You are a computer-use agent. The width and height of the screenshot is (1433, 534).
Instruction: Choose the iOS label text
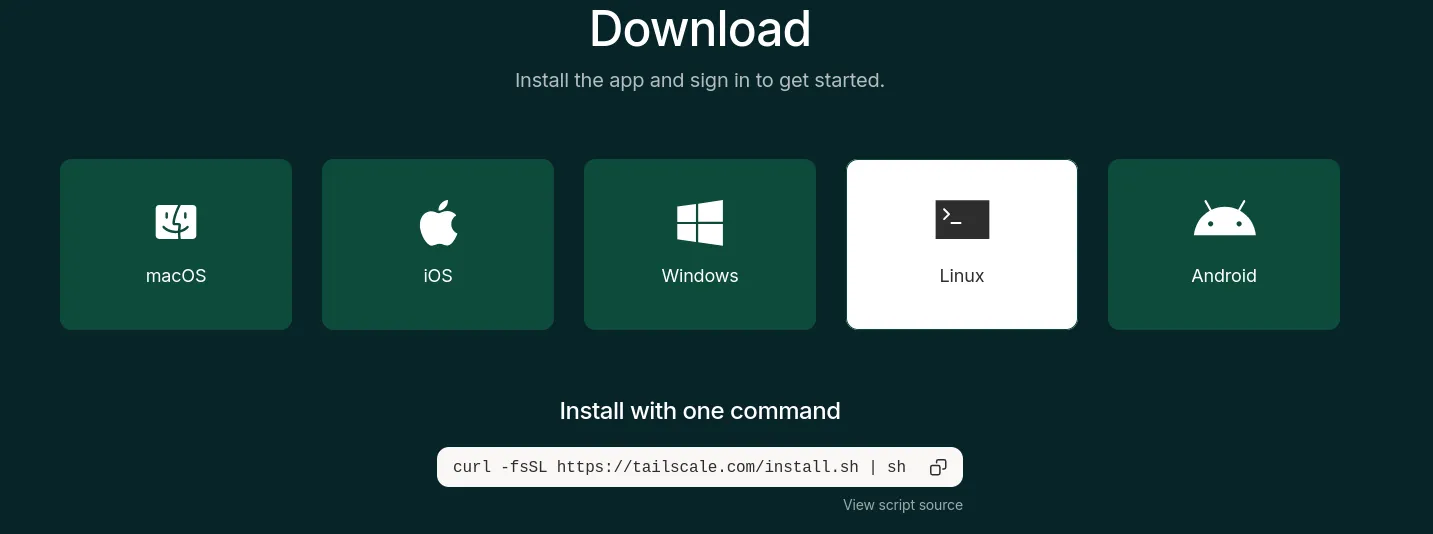click(438, 276)
